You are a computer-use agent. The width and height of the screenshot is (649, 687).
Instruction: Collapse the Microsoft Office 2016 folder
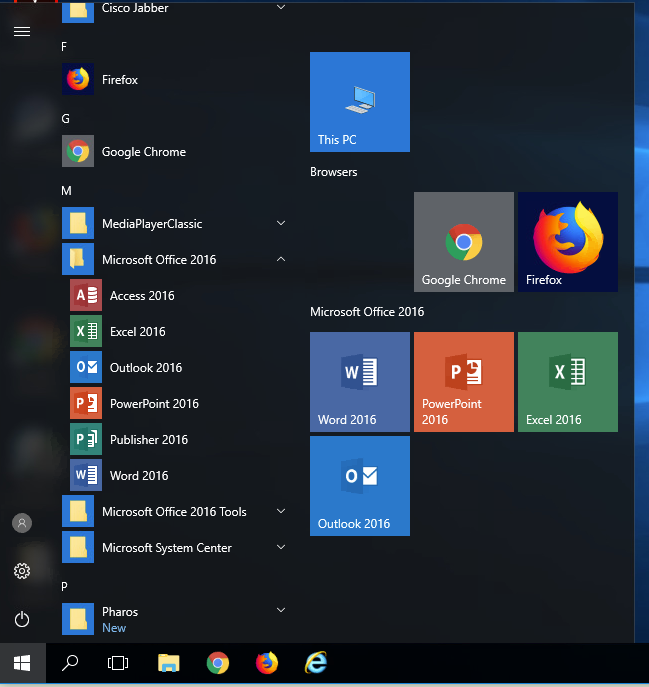(174, 259)
